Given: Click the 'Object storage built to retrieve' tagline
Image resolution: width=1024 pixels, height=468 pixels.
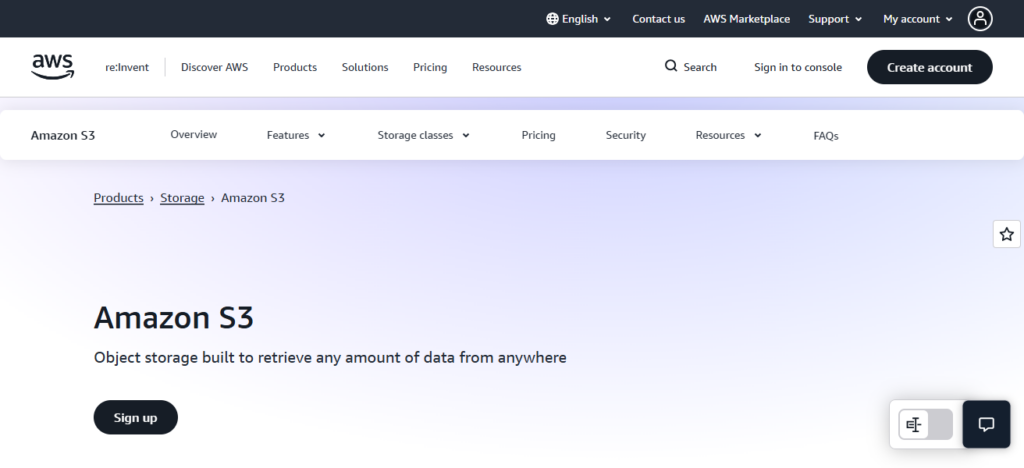Looking at the screenshot, I should tap(330, 358).
